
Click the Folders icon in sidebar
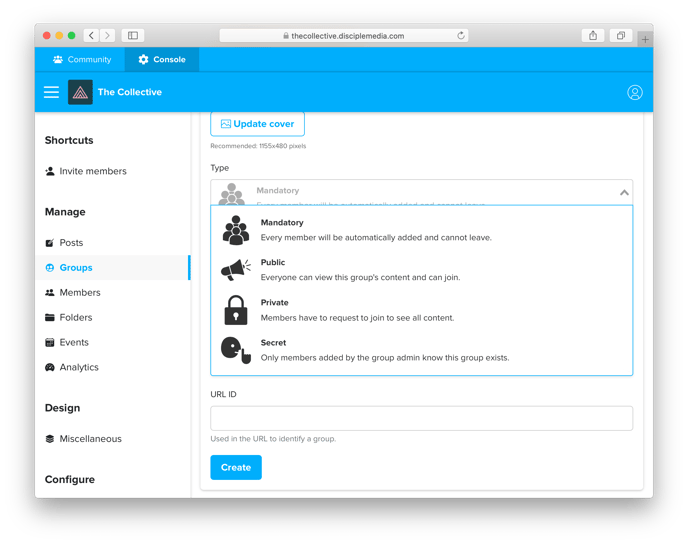(x=50, y=318)
